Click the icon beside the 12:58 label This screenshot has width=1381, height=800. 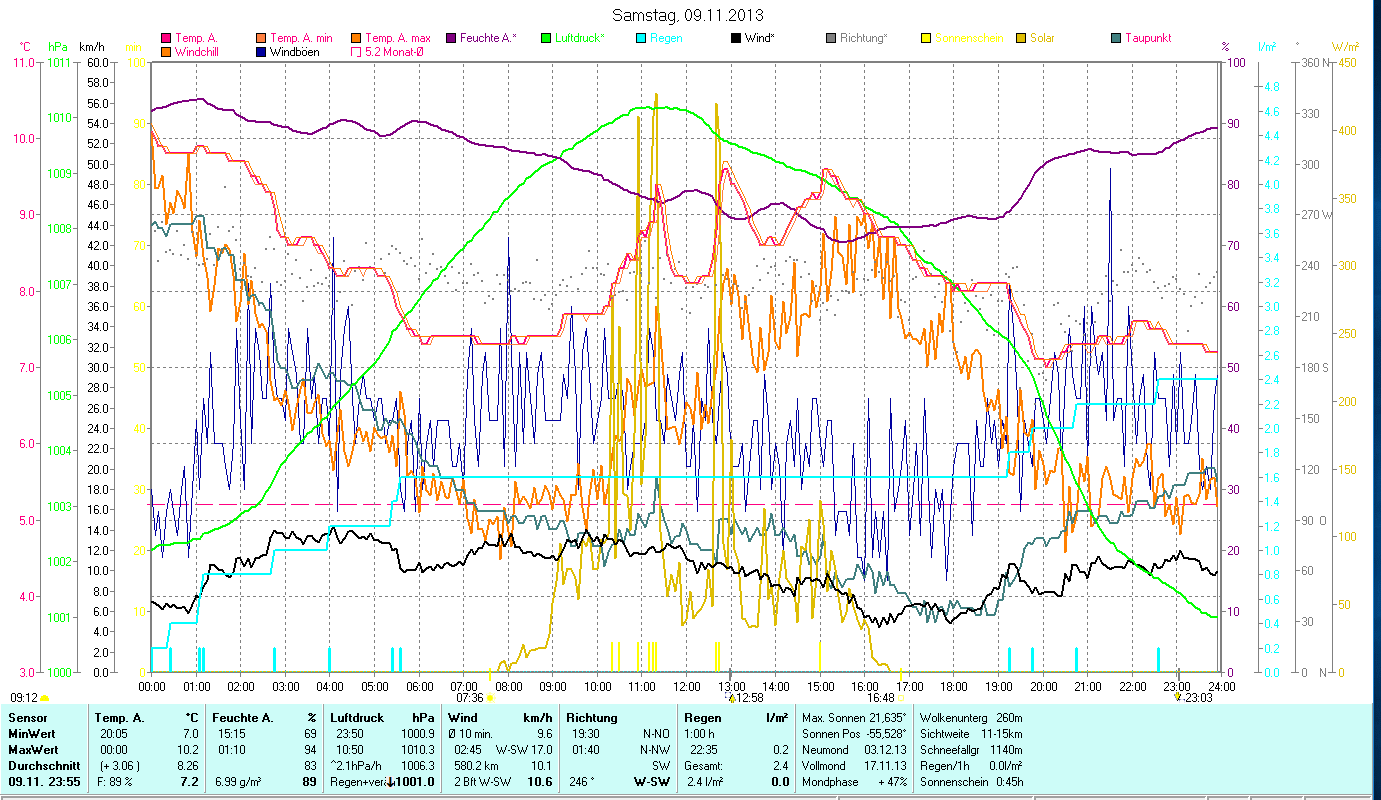click(732, 698)
